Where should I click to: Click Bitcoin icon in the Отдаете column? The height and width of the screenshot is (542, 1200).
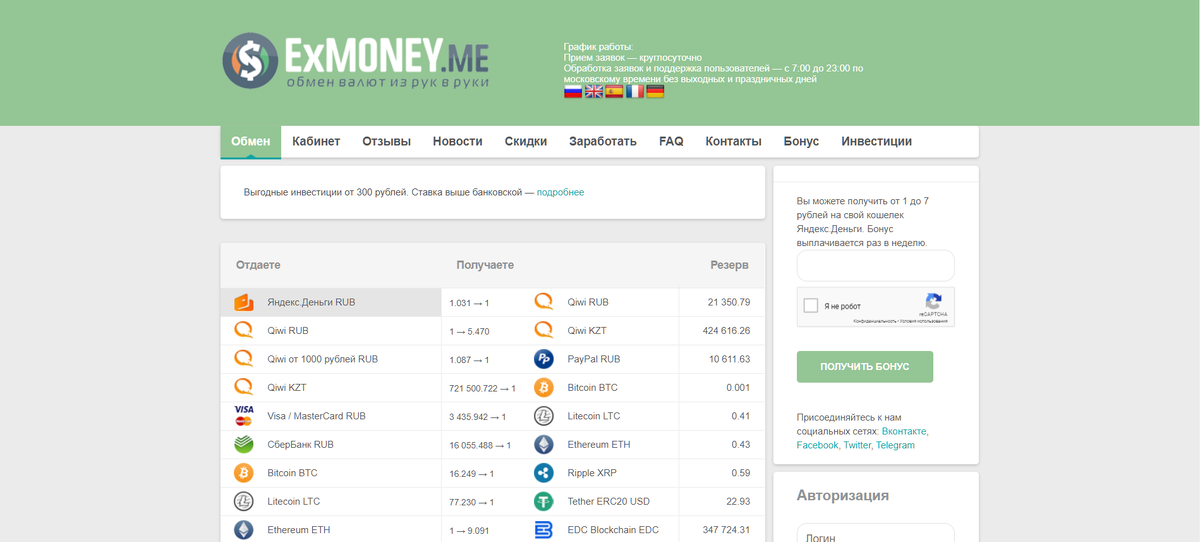(243, 472)
